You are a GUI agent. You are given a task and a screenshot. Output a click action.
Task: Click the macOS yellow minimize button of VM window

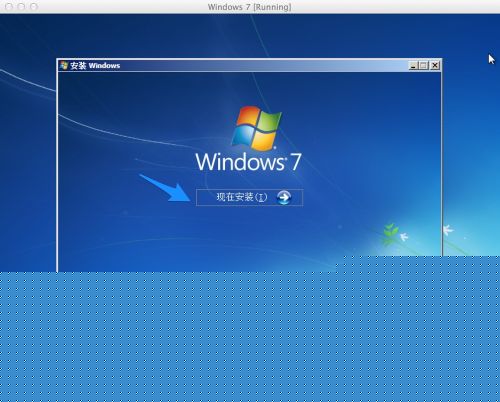(x=21, y=6)
